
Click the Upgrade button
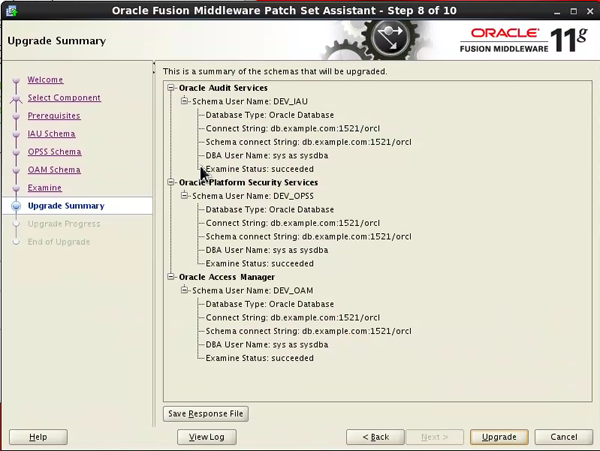pos(499,437)
